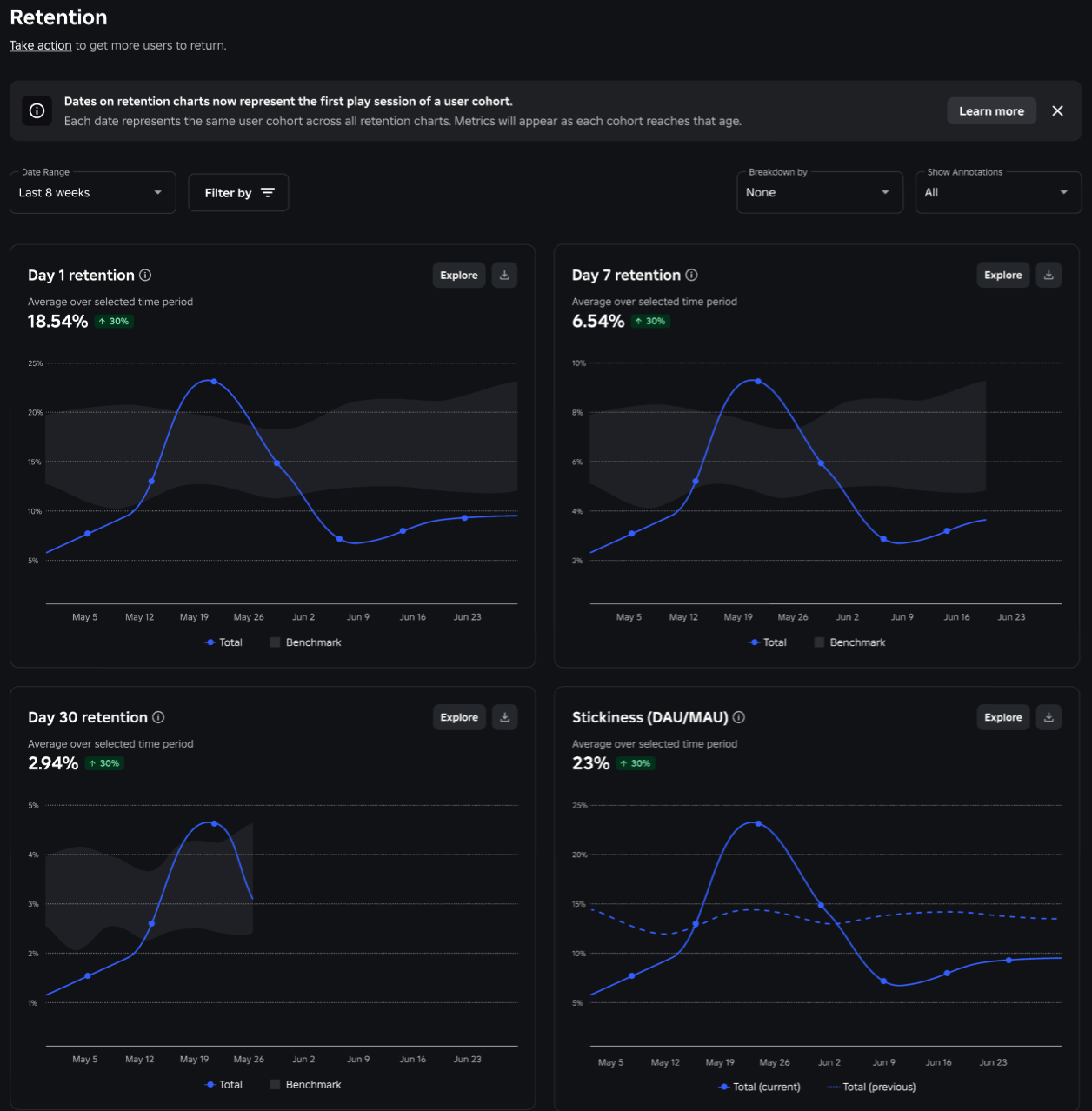Screen dimensions: 1092x1111
Task: Expand the Breakdown by dropdown
Action: point(818,193)
